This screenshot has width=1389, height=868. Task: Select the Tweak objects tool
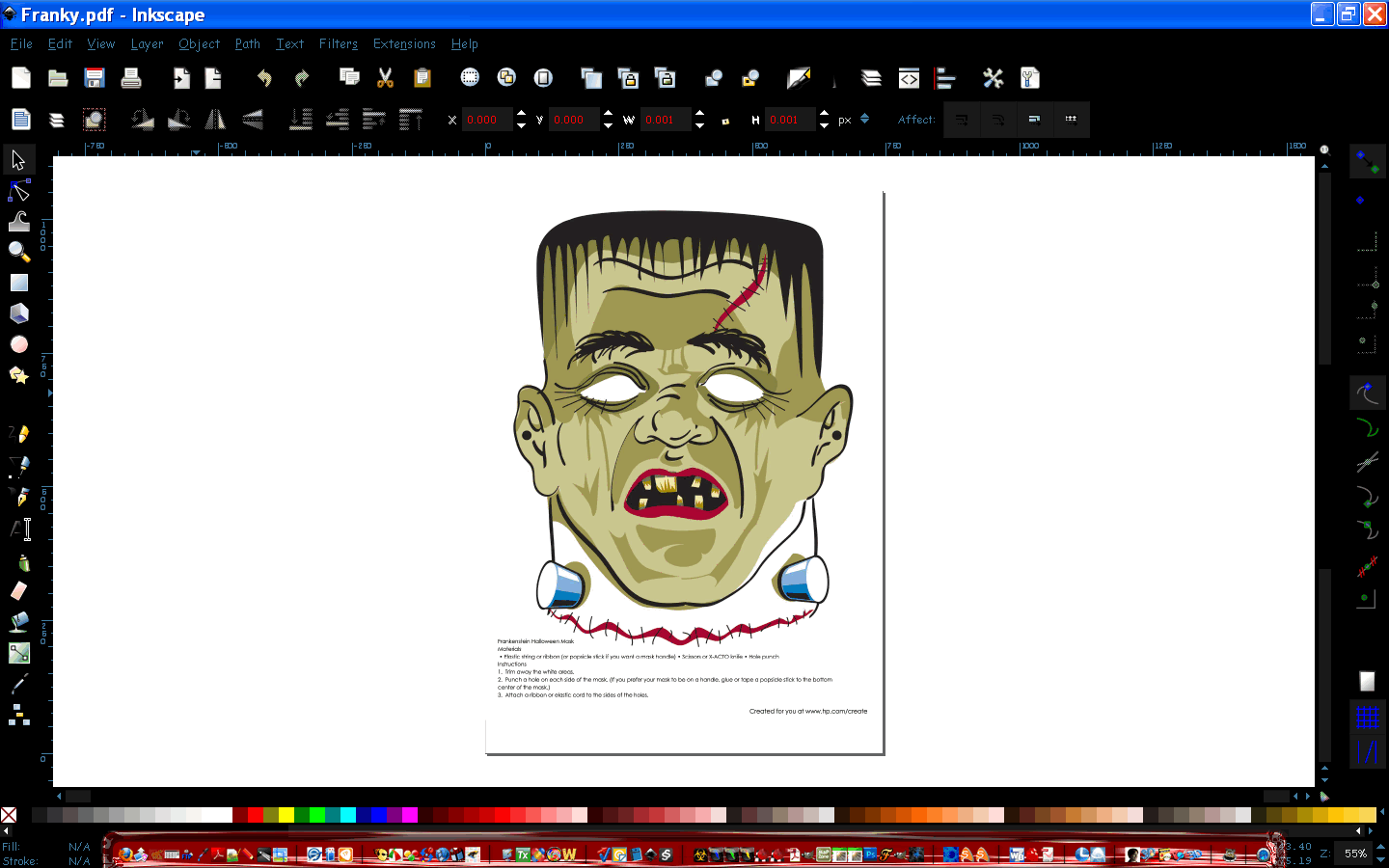[x=18, y=221]
